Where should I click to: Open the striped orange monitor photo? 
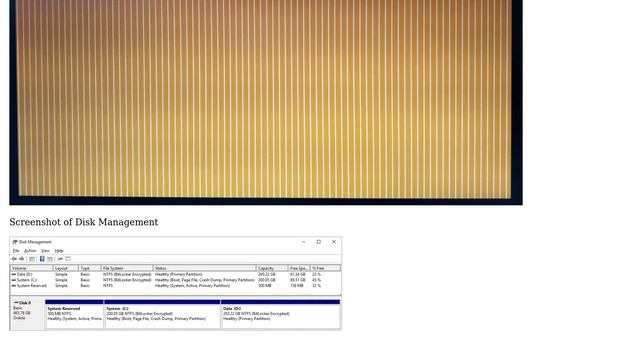266,101
